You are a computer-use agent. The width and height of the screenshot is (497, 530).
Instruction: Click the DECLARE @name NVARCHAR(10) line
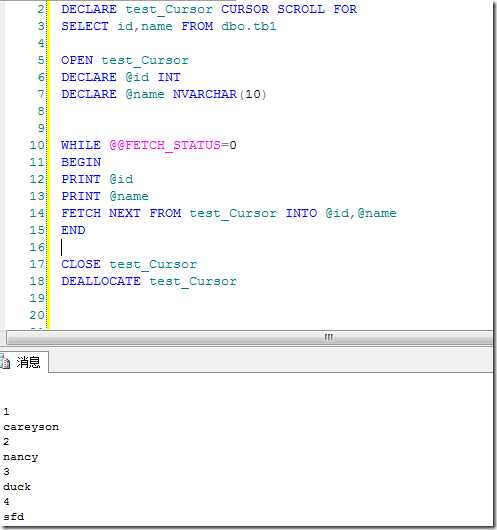coord(164,94)
